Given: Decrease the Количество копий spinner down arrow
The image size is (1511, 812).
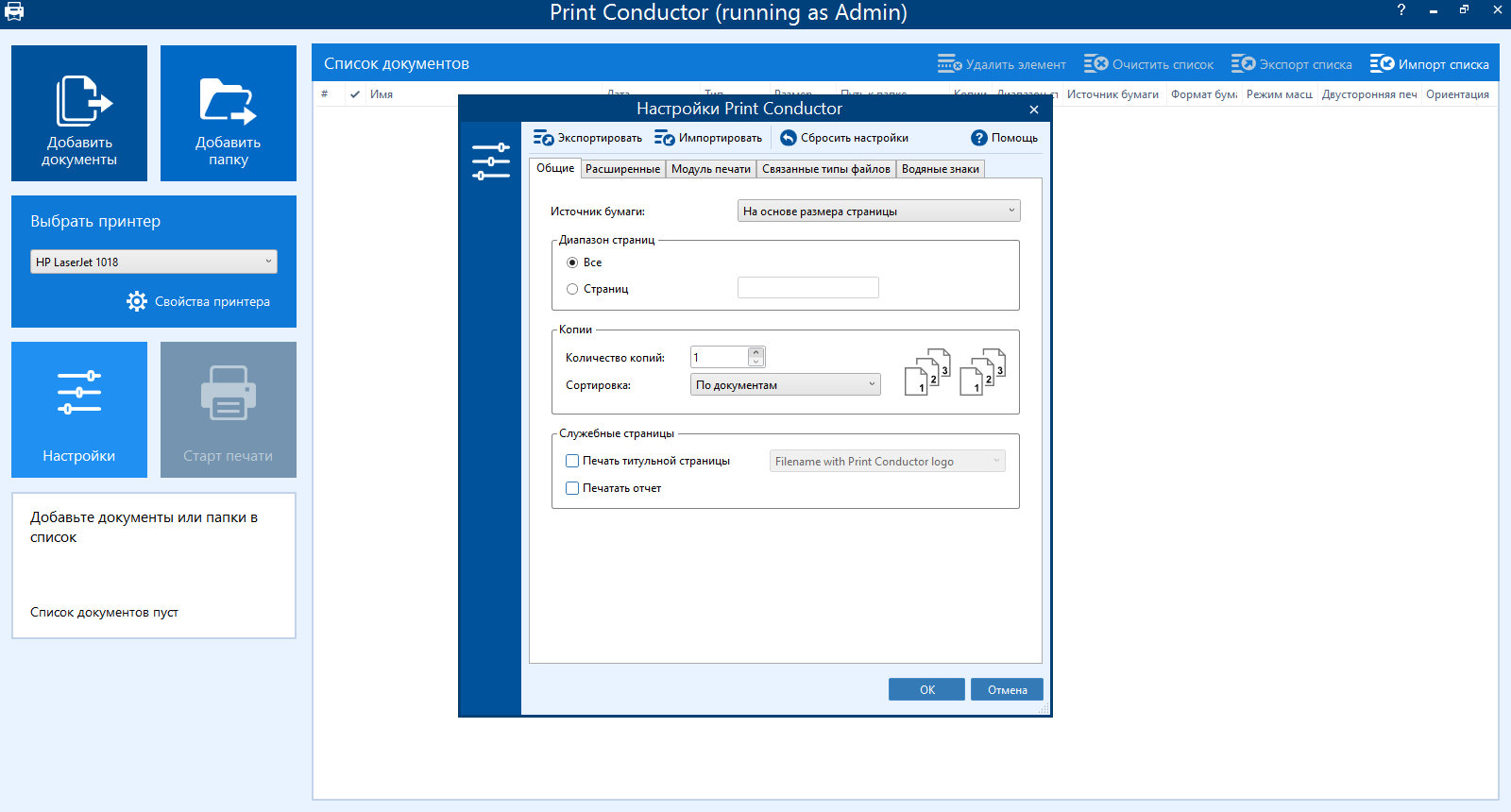Looking at the screenshot, I should pyautogui.click(x=755, y=362).
